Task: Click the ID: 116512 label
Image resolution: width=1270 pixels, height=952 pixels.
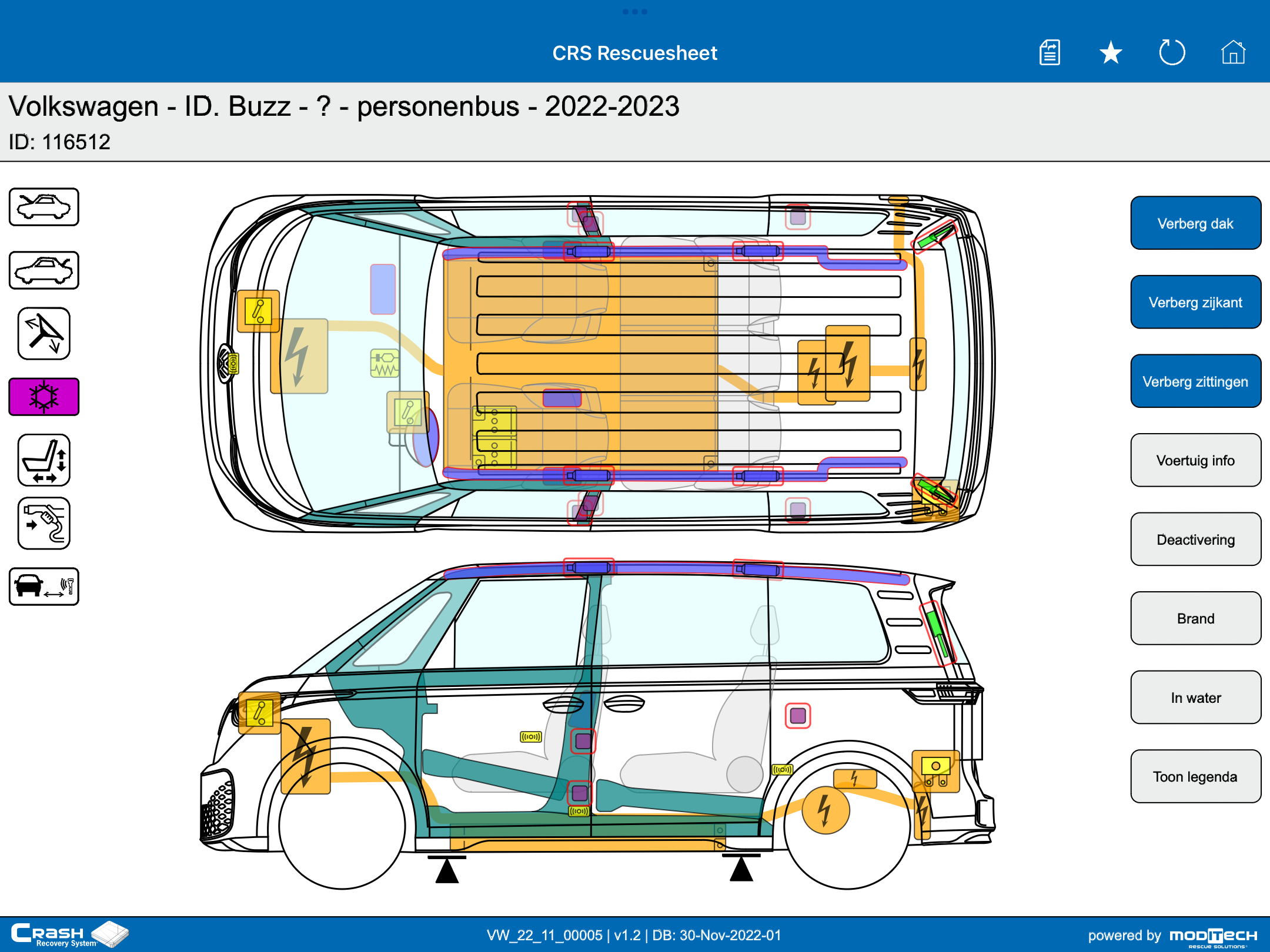Action: pos(59,142)
